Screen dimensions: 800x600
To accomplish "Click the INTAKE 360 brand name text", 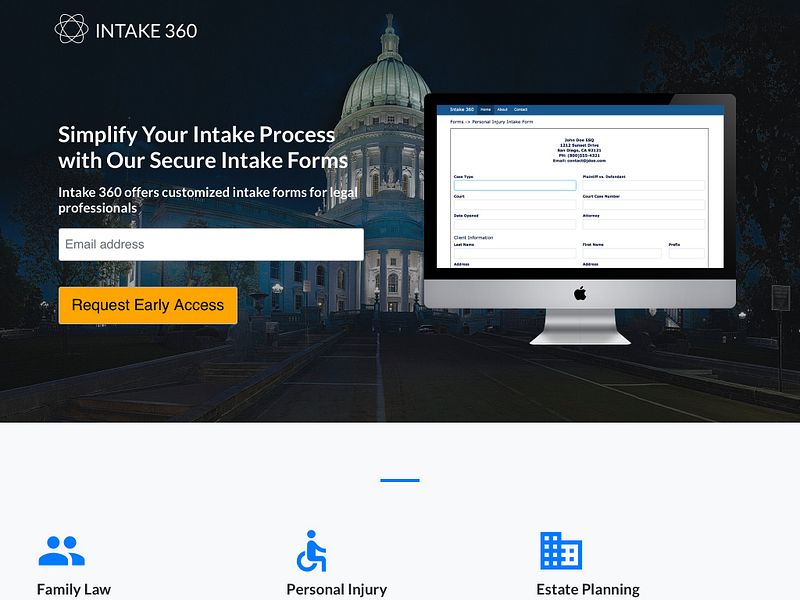I will click(x=146, y=31).
